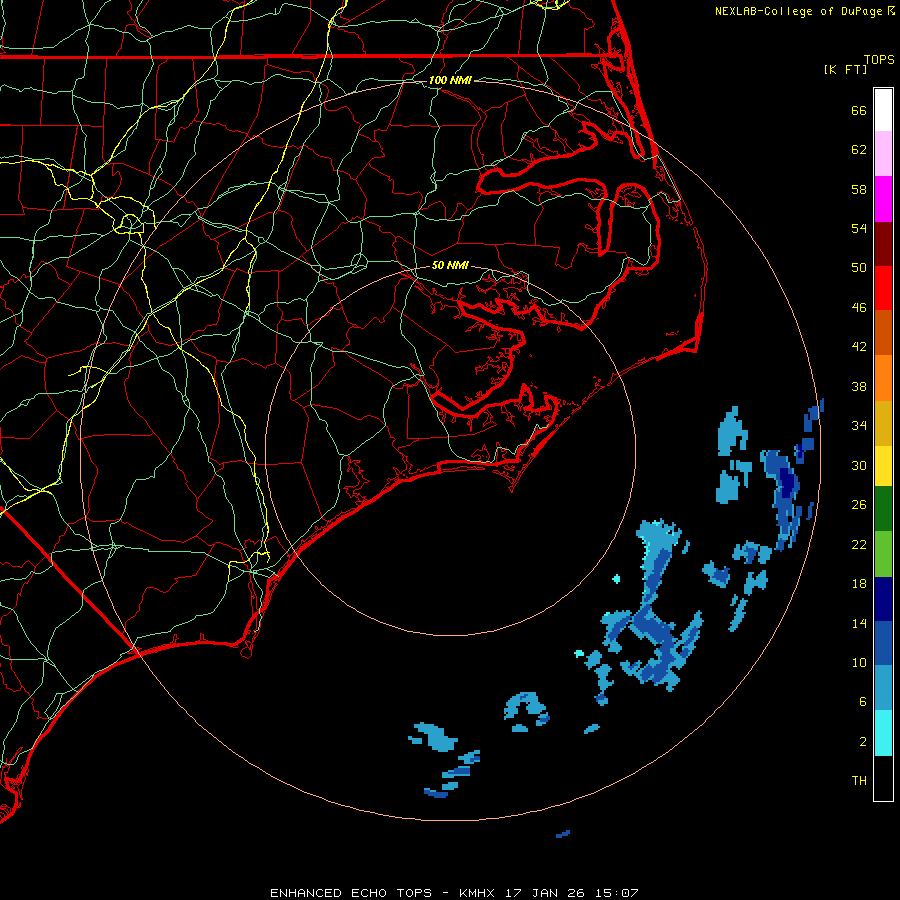Click the '100 NMI' range ring label
900x900 pixels.
click(x=450, y=80)
